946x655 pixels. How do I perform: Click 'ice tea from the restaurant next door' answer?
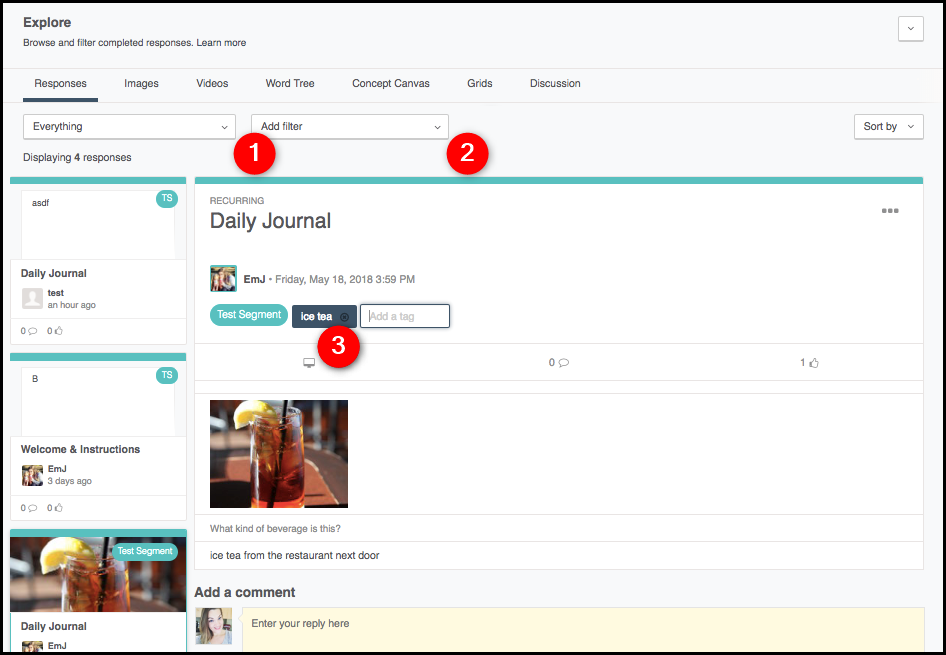[294, 555]
